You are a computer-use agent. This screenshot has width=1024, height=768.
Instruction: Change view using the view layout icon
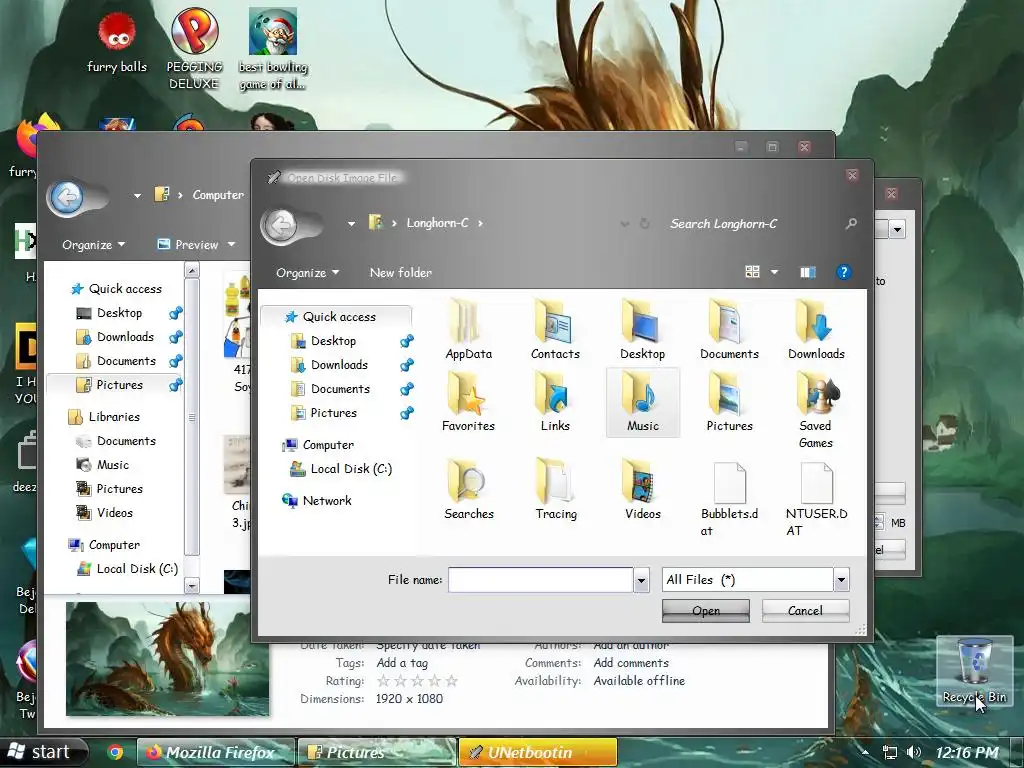coord(752,272)
